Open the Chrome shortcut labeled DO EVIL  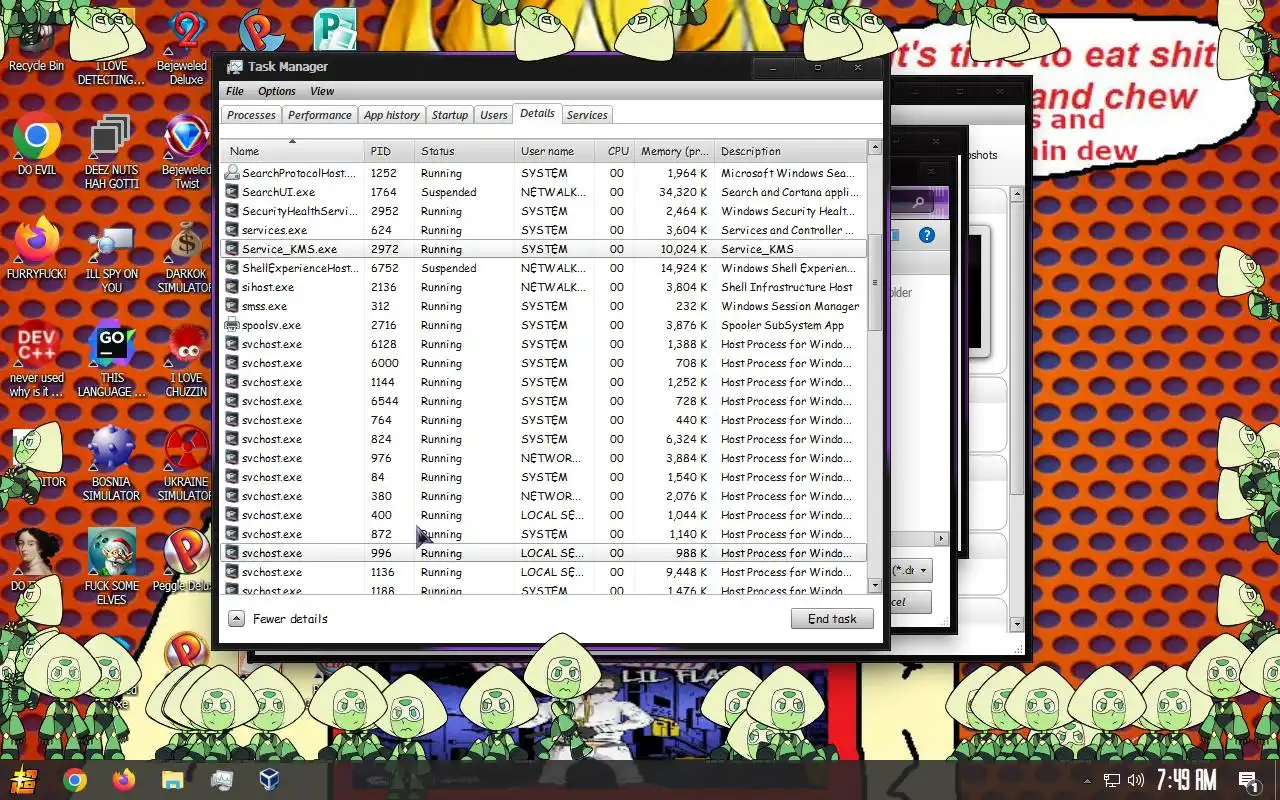(37, 146)
